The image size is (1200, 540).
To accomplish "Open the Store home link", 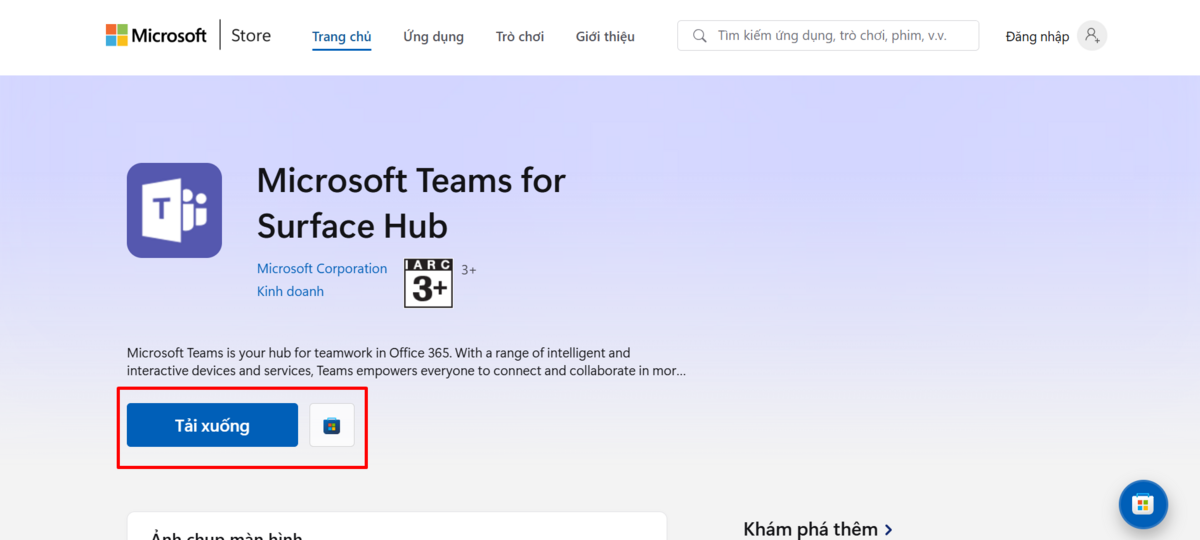I will 251,36.
